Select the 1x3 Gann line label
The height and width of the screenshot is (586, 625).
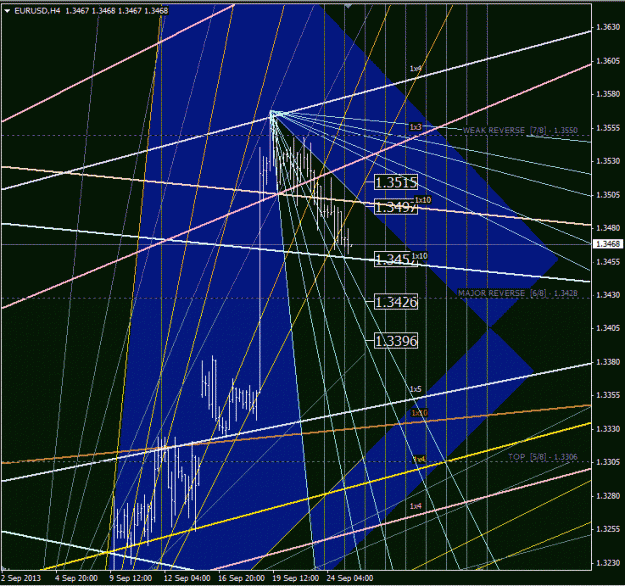coord(415,127)
